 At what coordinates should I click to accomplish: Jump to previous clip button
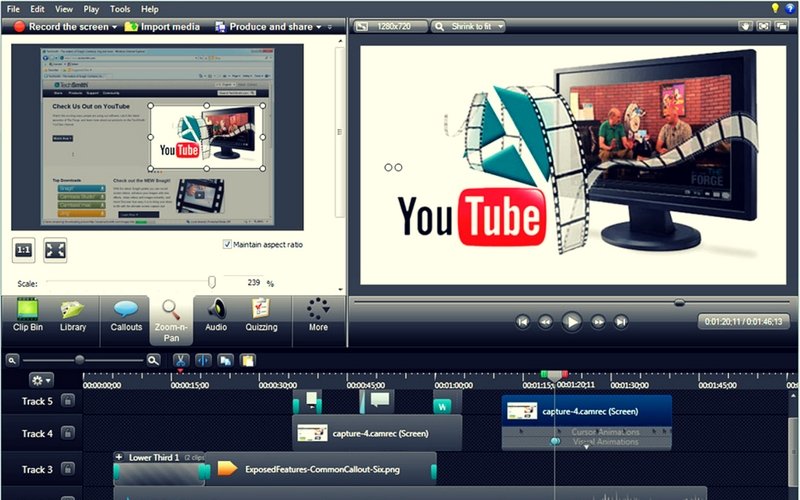click(x=522, y=322)
